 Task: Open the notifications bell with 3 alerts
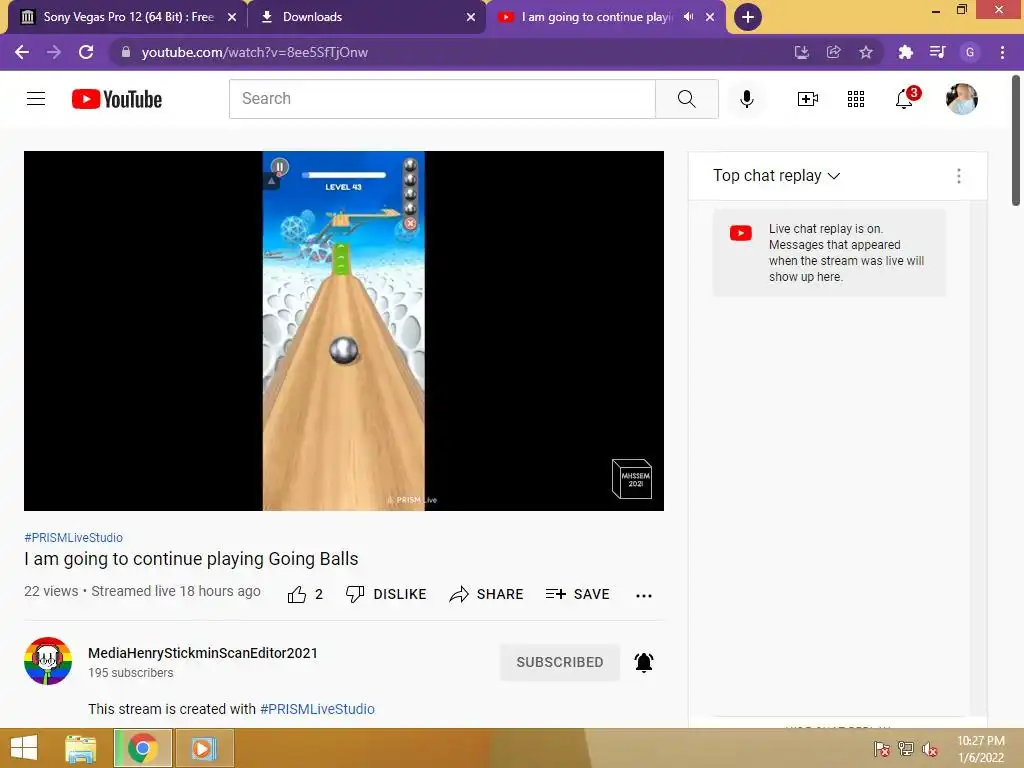906,98
